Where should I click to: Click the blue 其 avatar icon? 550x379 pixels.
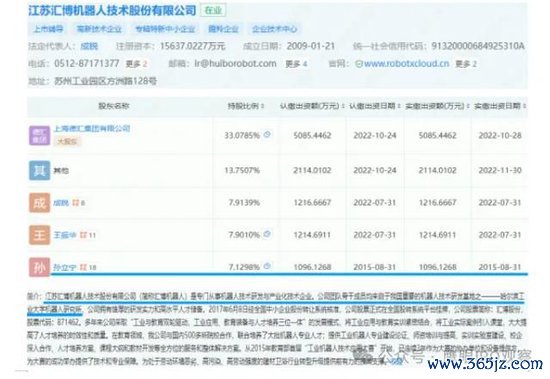[x=39, y=170]
